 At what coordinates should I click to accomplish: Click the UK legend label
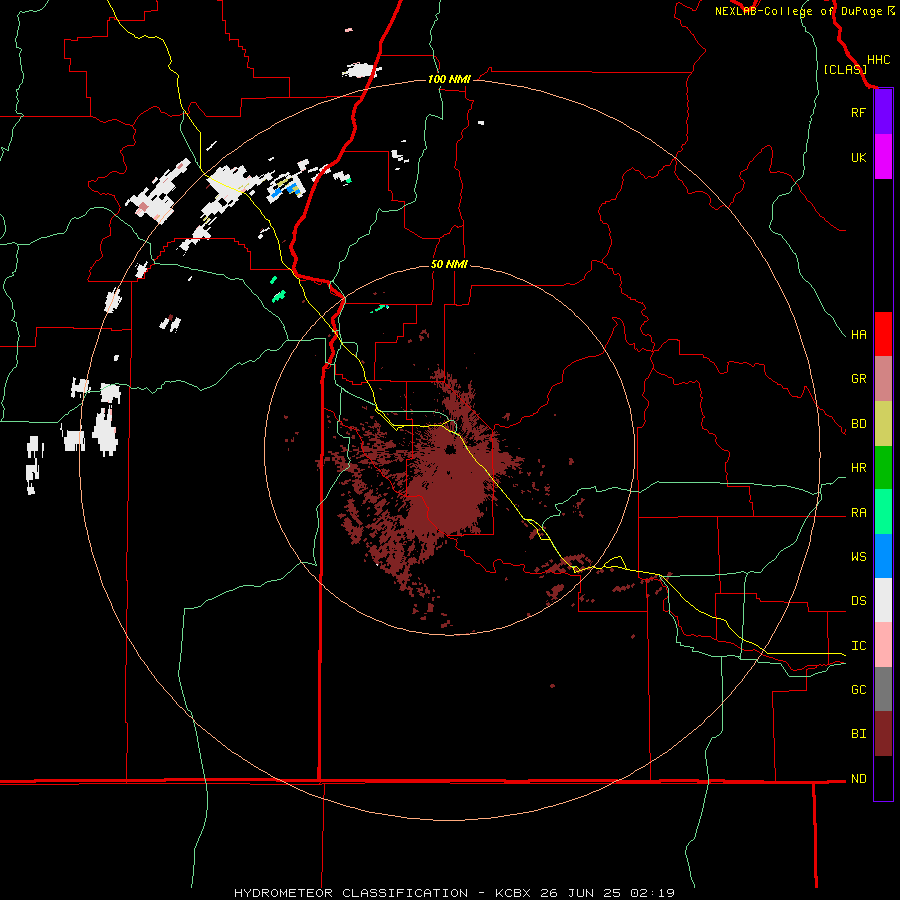[858, 157]
